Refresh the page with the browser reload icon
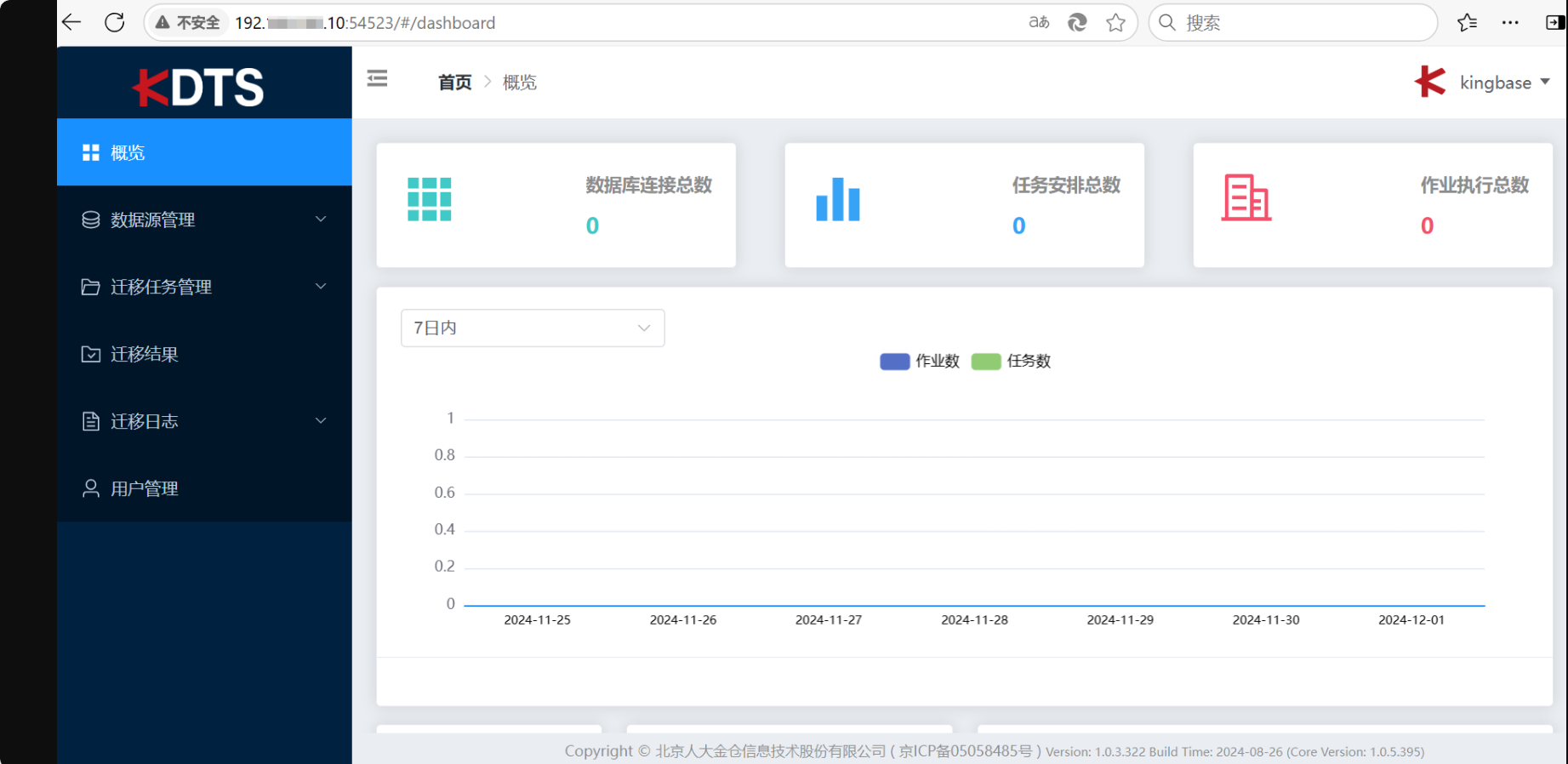This screenshot has height=764, width=1568. coord(115,23)
